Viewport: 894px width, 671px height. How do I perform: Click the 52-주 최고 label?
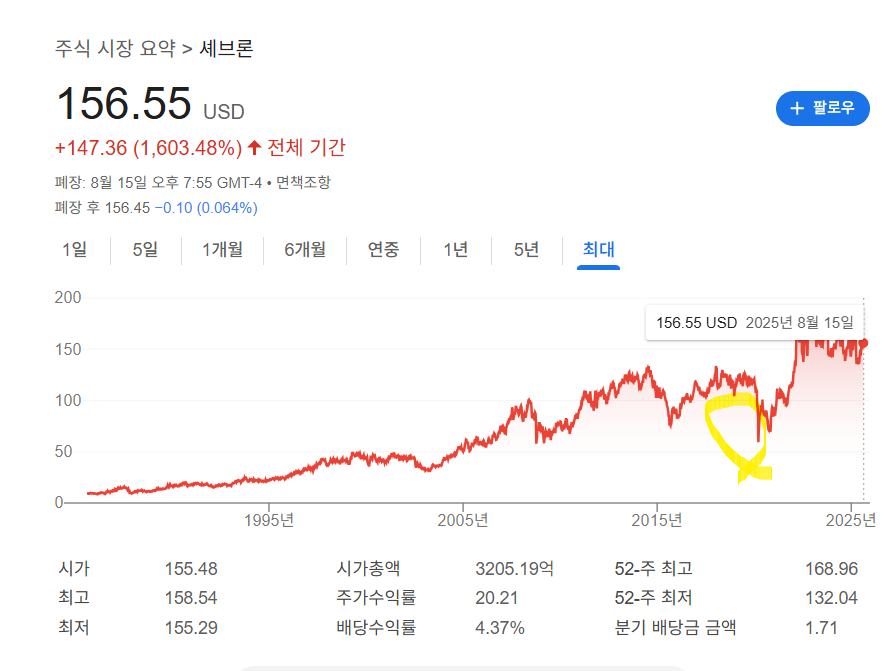[x=653, y=568]
